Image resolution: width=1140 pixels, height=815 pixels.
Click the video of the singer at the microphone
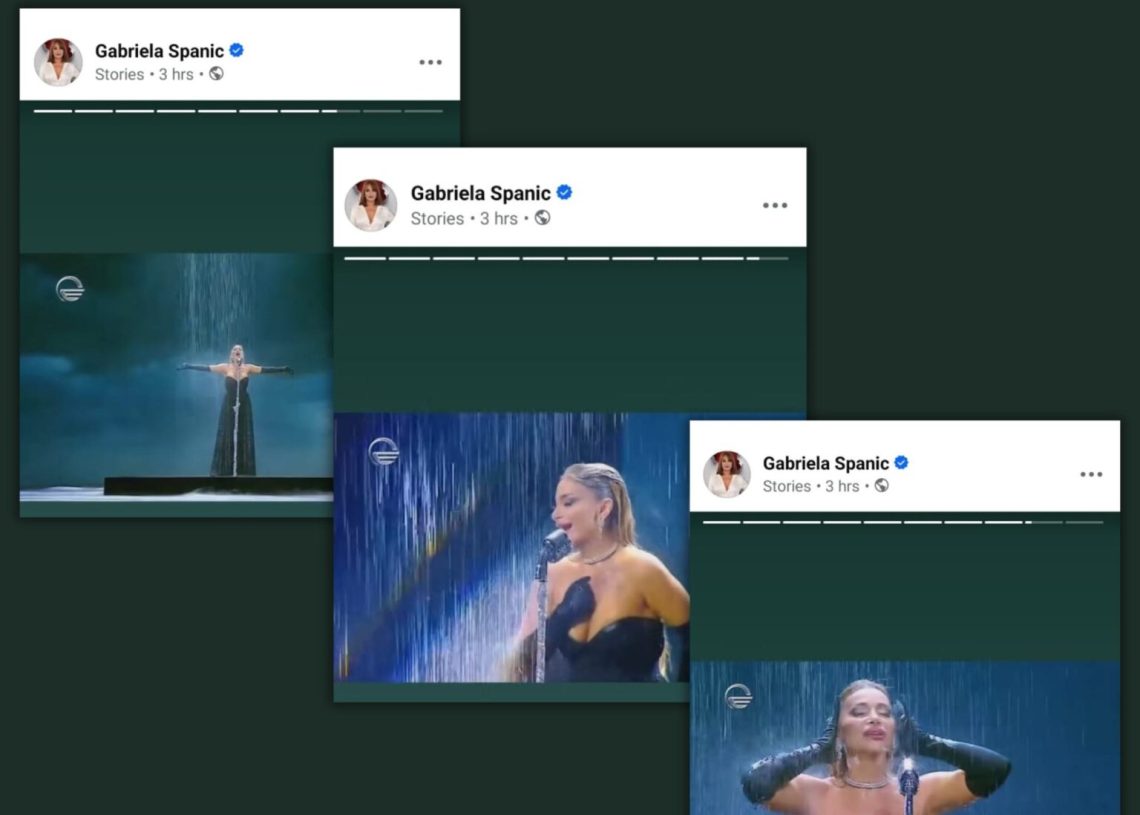(x=510, y=548)
